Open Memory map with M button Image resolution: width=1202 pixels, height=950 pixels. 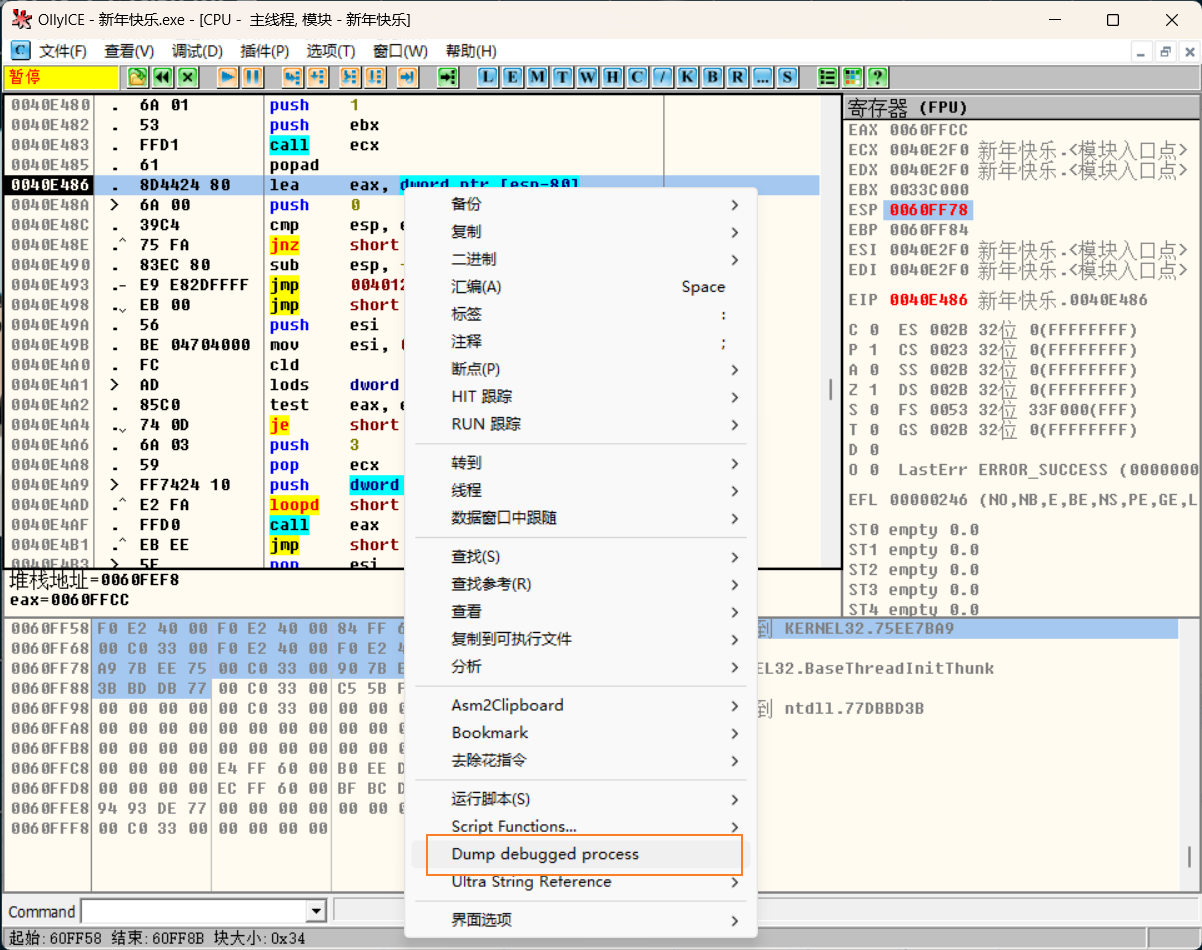[538, 77]
